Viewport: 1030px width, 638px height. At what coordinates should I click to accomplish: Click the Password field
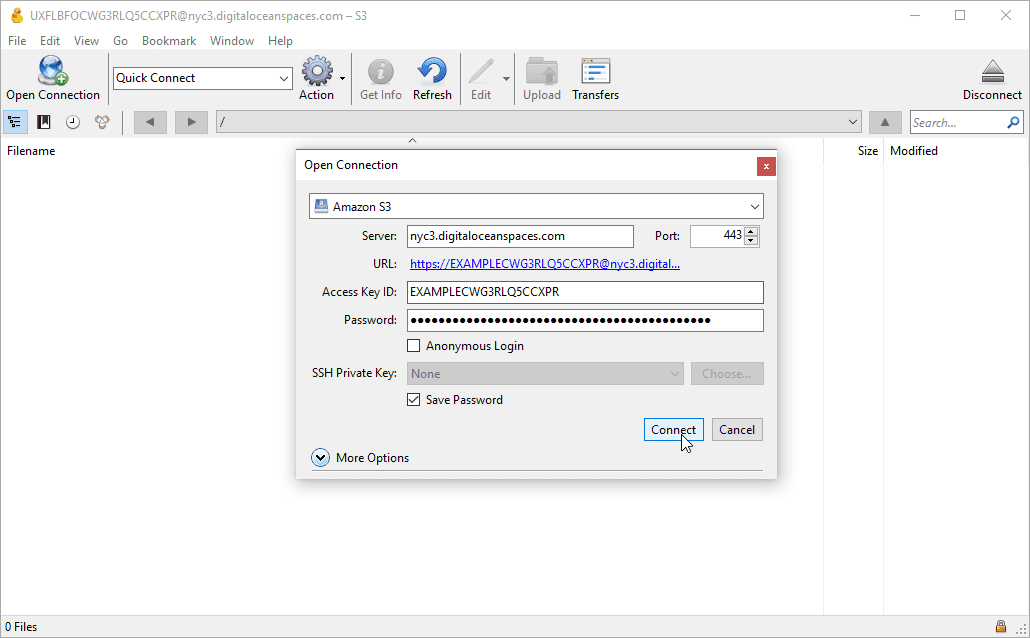[x=585, y=321]
